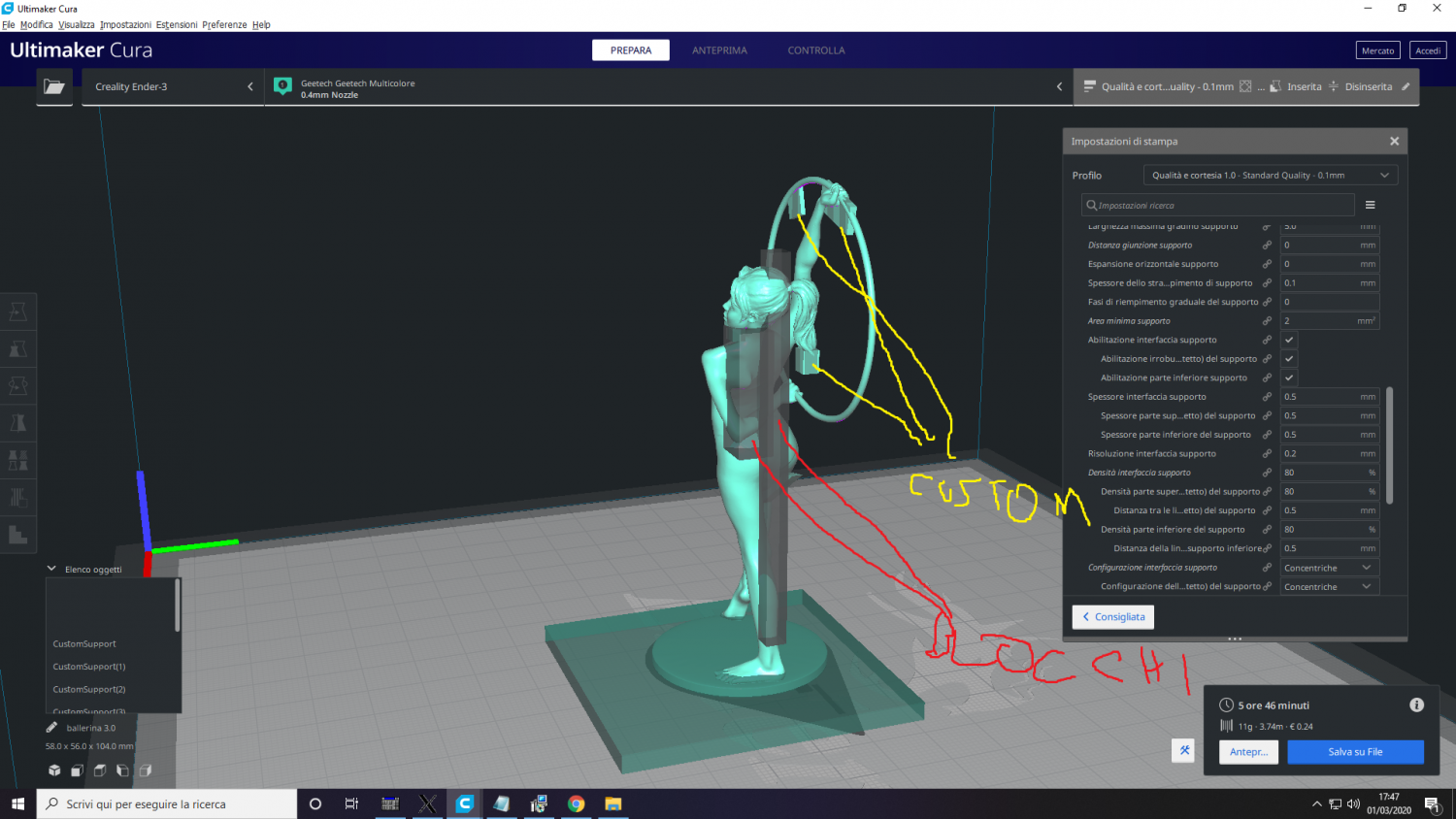
Task: Expand Configurazione interfaccia supporto Concentriche dropdown
Action: [x=1327, y=568]
